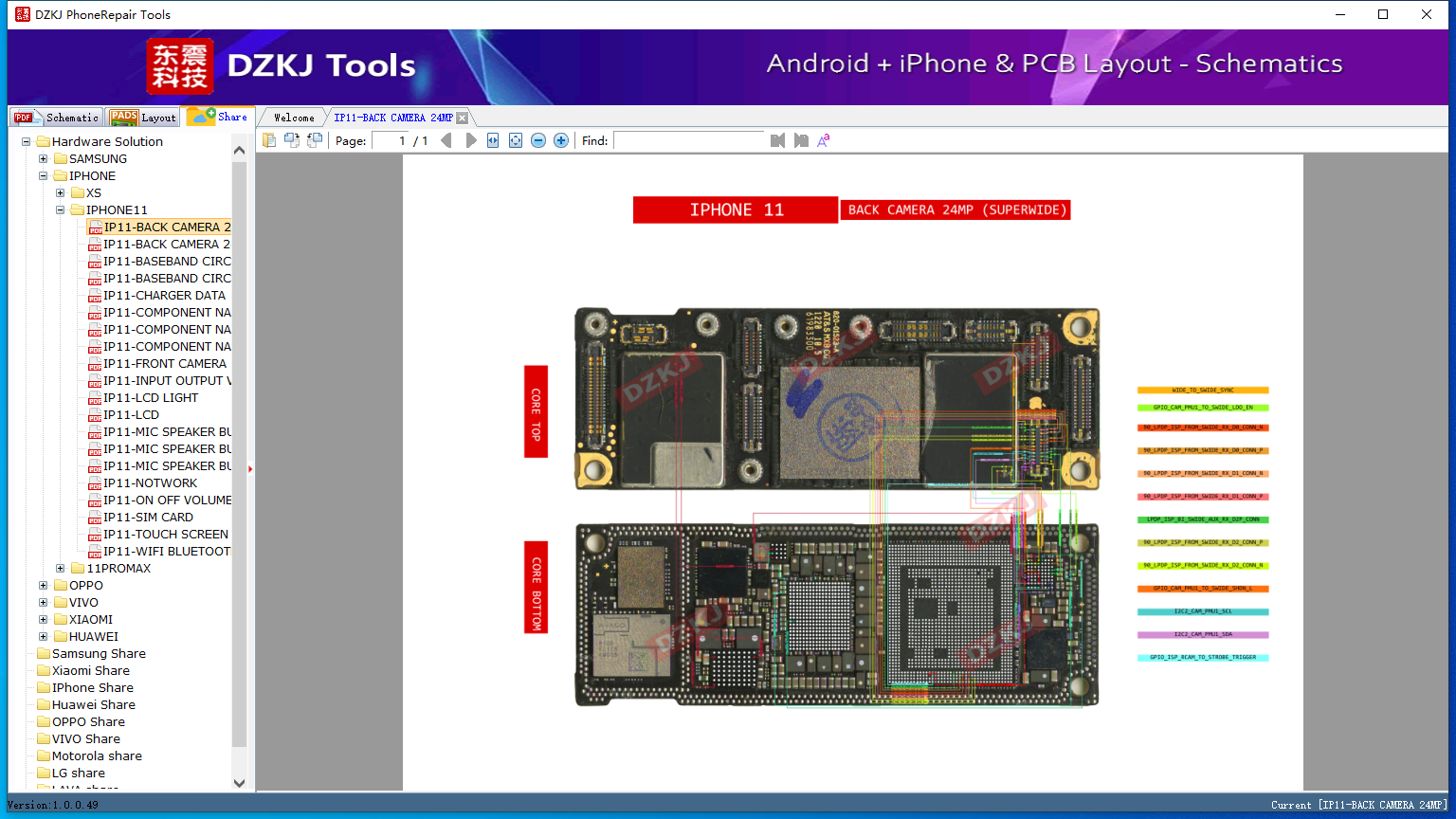Click the fit page icon
The width and height of the screenshot is (1456, 819).
(x=516, y=140)
